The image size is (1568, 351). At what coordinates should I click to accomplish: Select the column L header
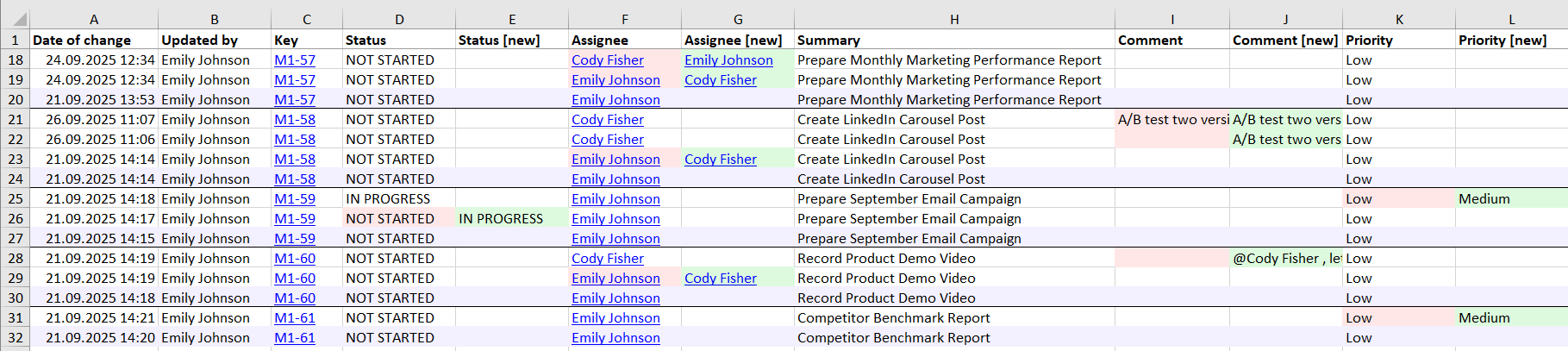[x=1511, y=19]
